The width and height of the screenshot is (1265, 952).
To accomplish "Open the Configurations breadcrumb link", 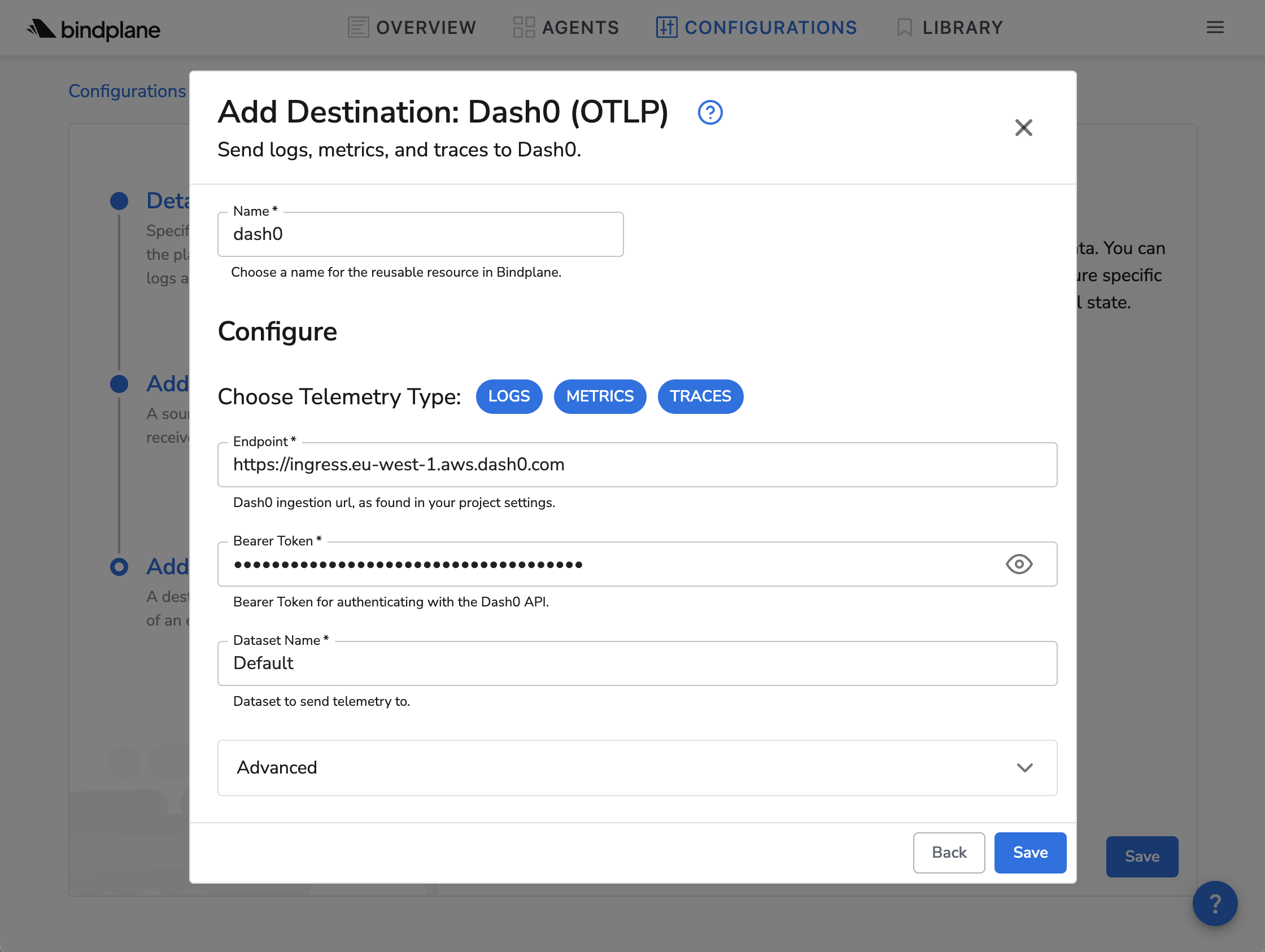I will (x=127, y=91).
